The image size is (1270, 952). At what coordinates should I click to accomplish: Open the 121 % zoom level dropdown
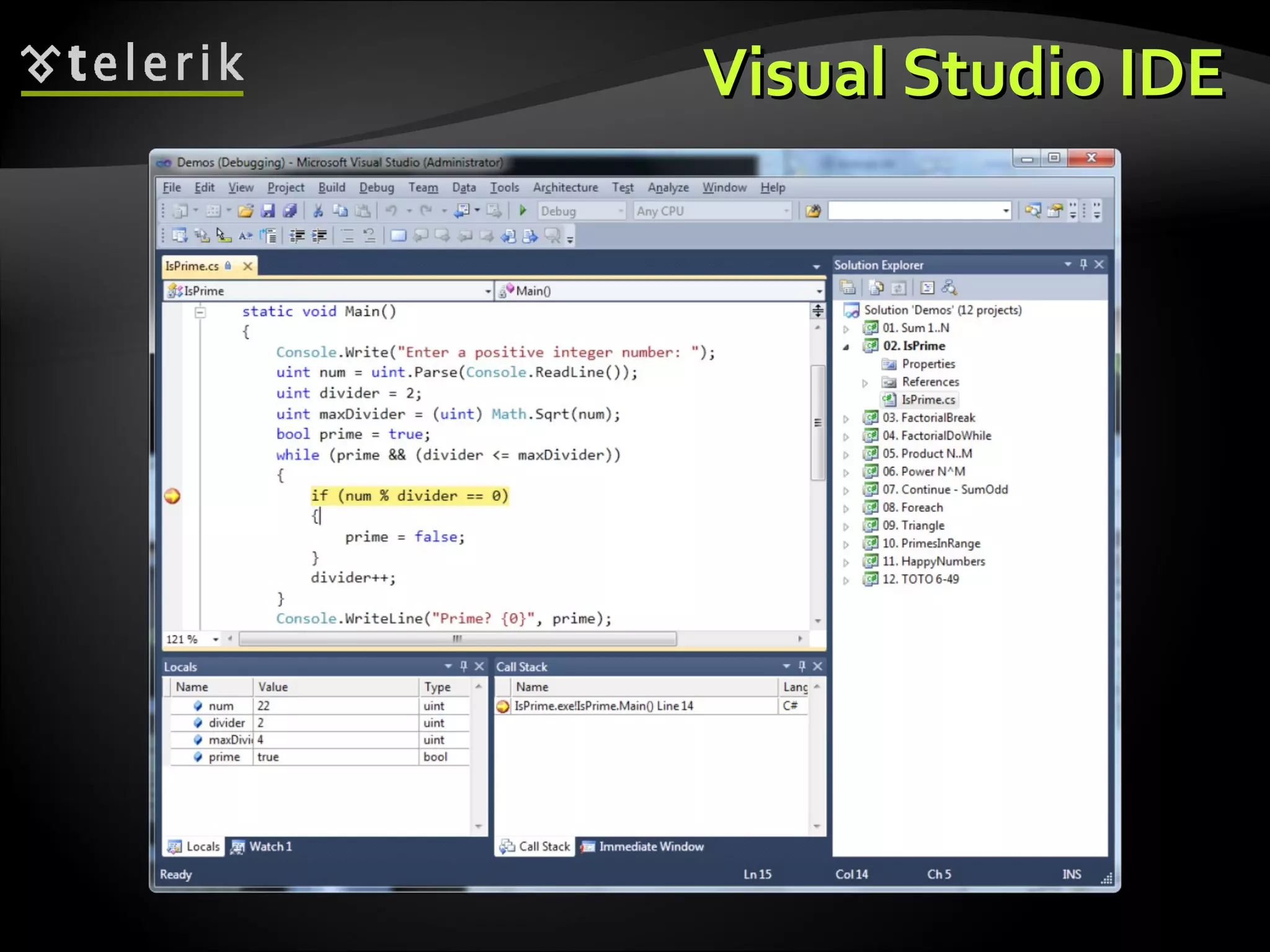(215, 640)
